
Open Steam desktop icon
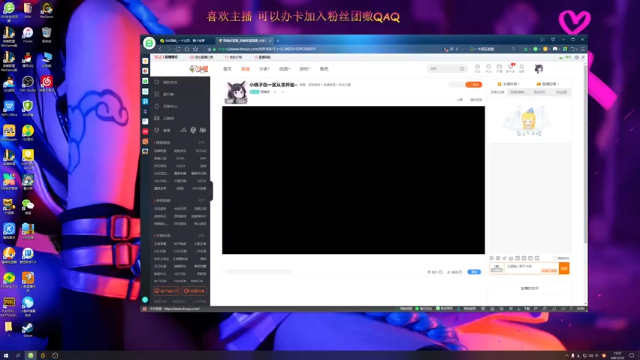pyautogui.click(x=28, y=329)
